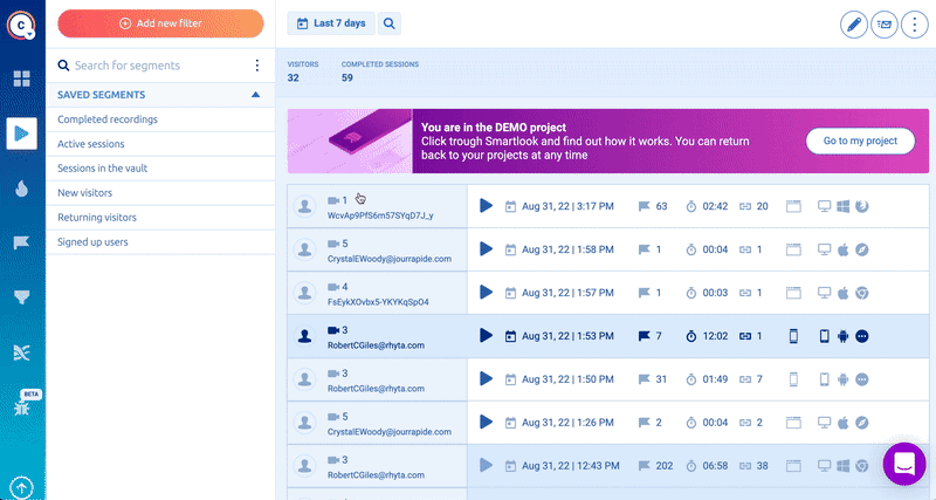Play the Aug 31 1:58 PM session

pos(486,249)
